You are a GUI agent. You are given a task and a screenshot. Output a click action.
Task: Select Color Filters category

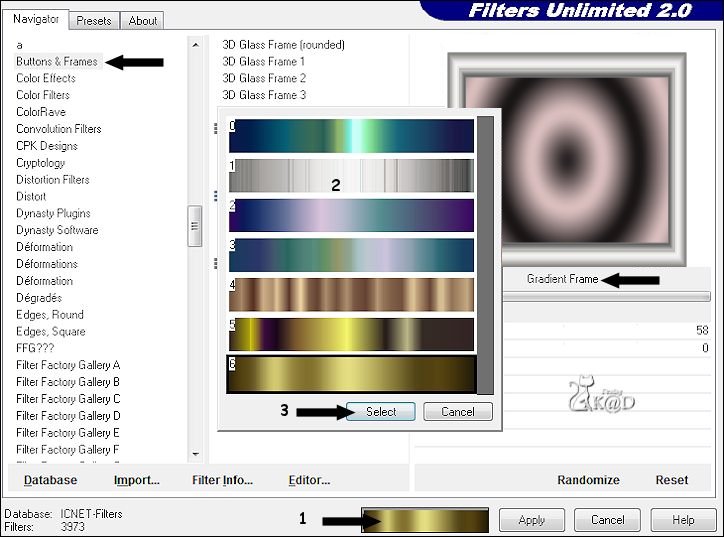point(43,95)
